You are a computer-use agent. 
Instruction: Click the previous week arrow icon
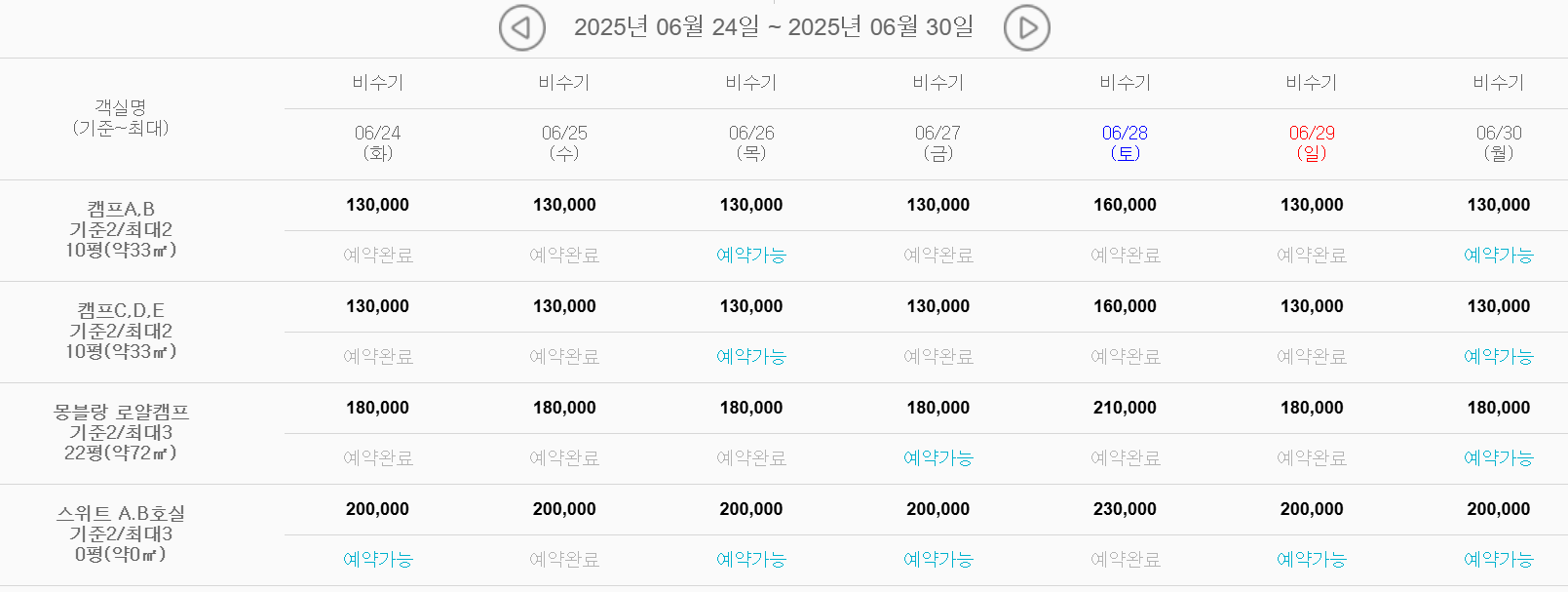[521, 27]
